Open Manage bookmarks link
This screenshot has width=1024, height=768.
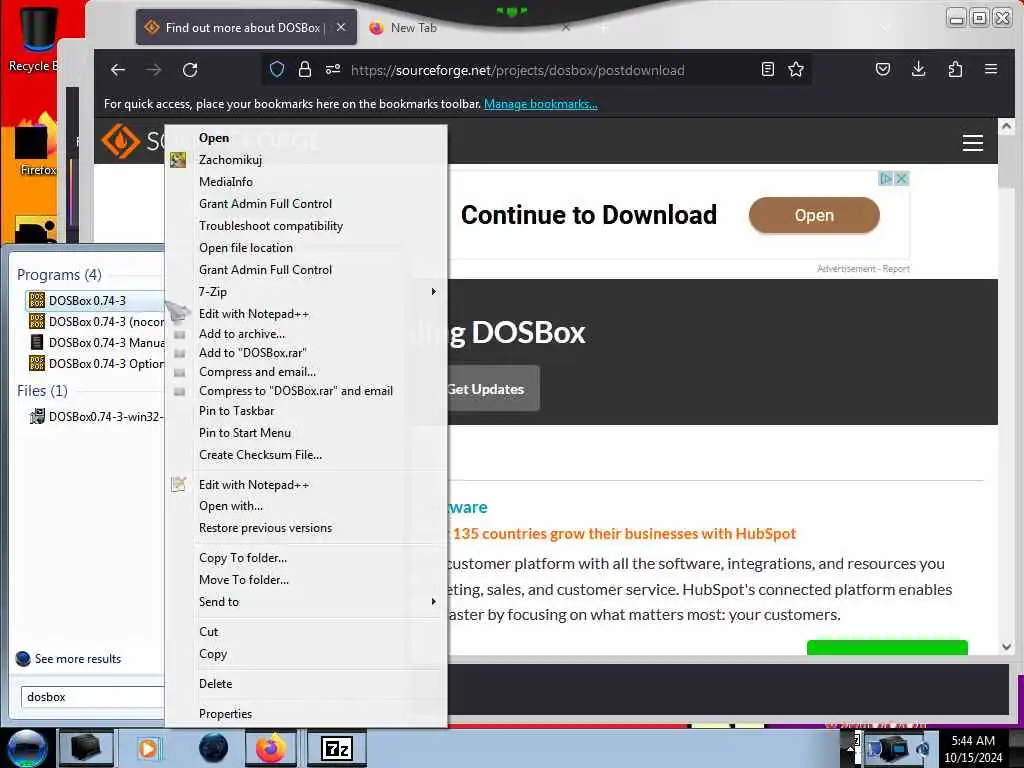coord(540,104)
